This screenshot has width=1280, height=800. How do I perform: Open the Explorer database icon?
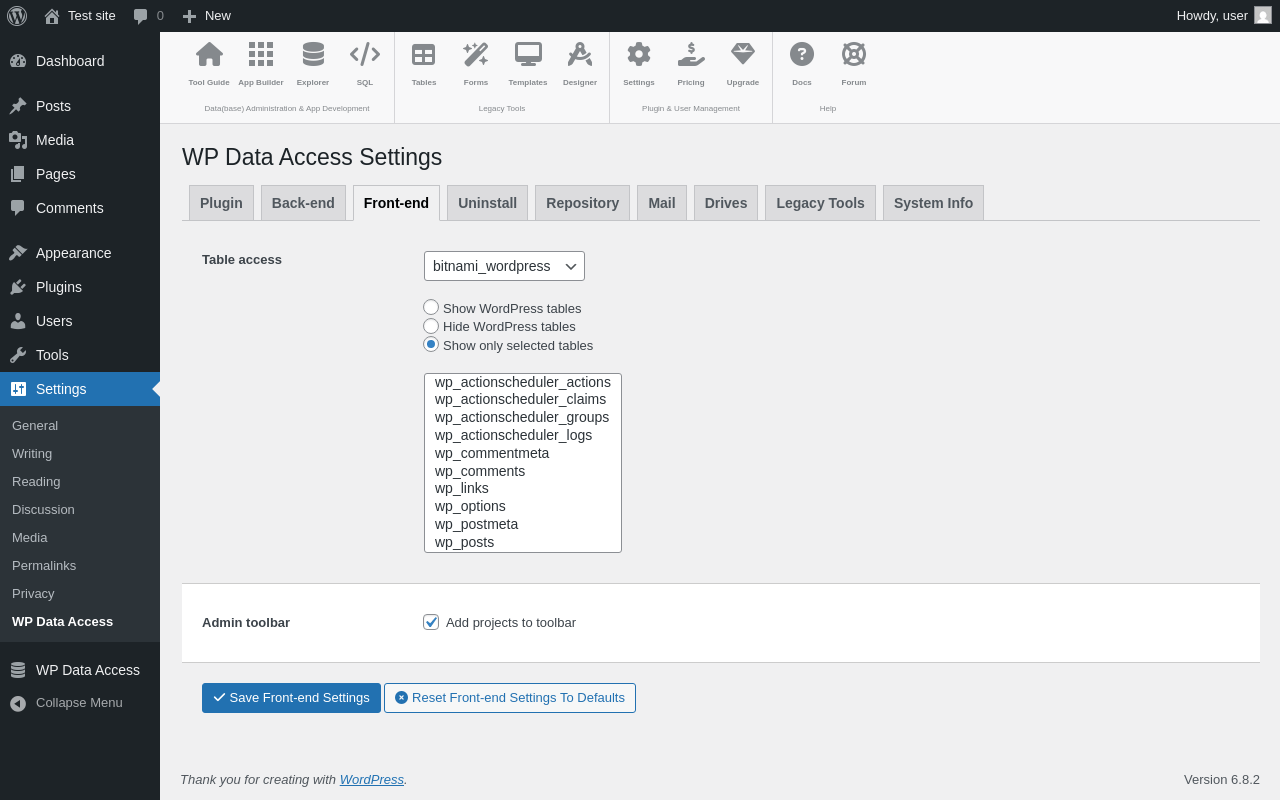click(x=313, y=54)
